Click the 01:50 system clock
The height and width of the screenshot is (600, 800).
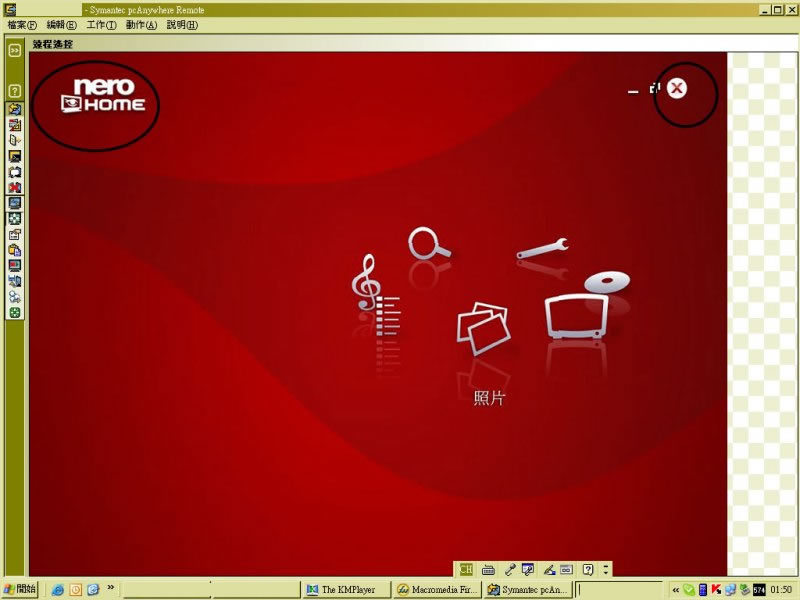[x=781, y=590]
